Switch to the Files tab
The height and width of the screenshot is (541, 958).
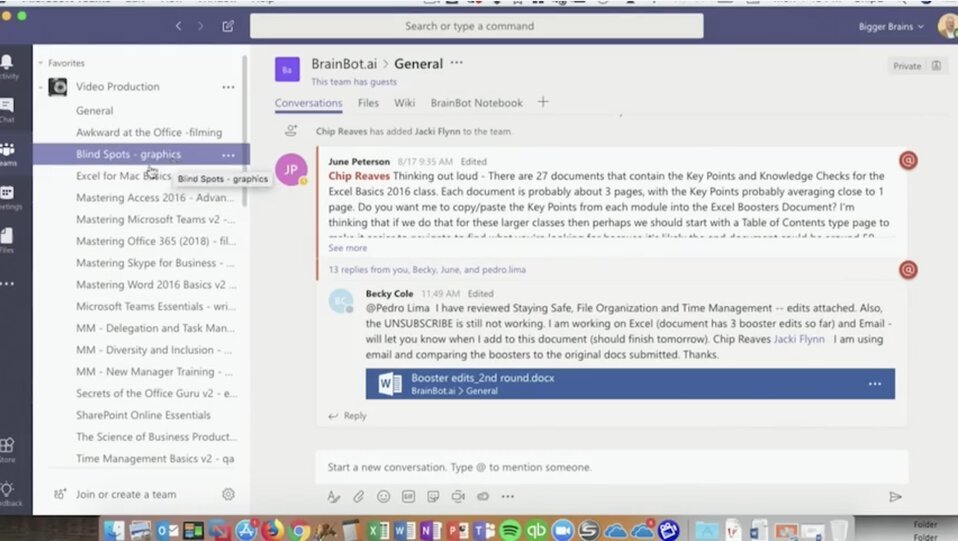click(x=368, y=103)
